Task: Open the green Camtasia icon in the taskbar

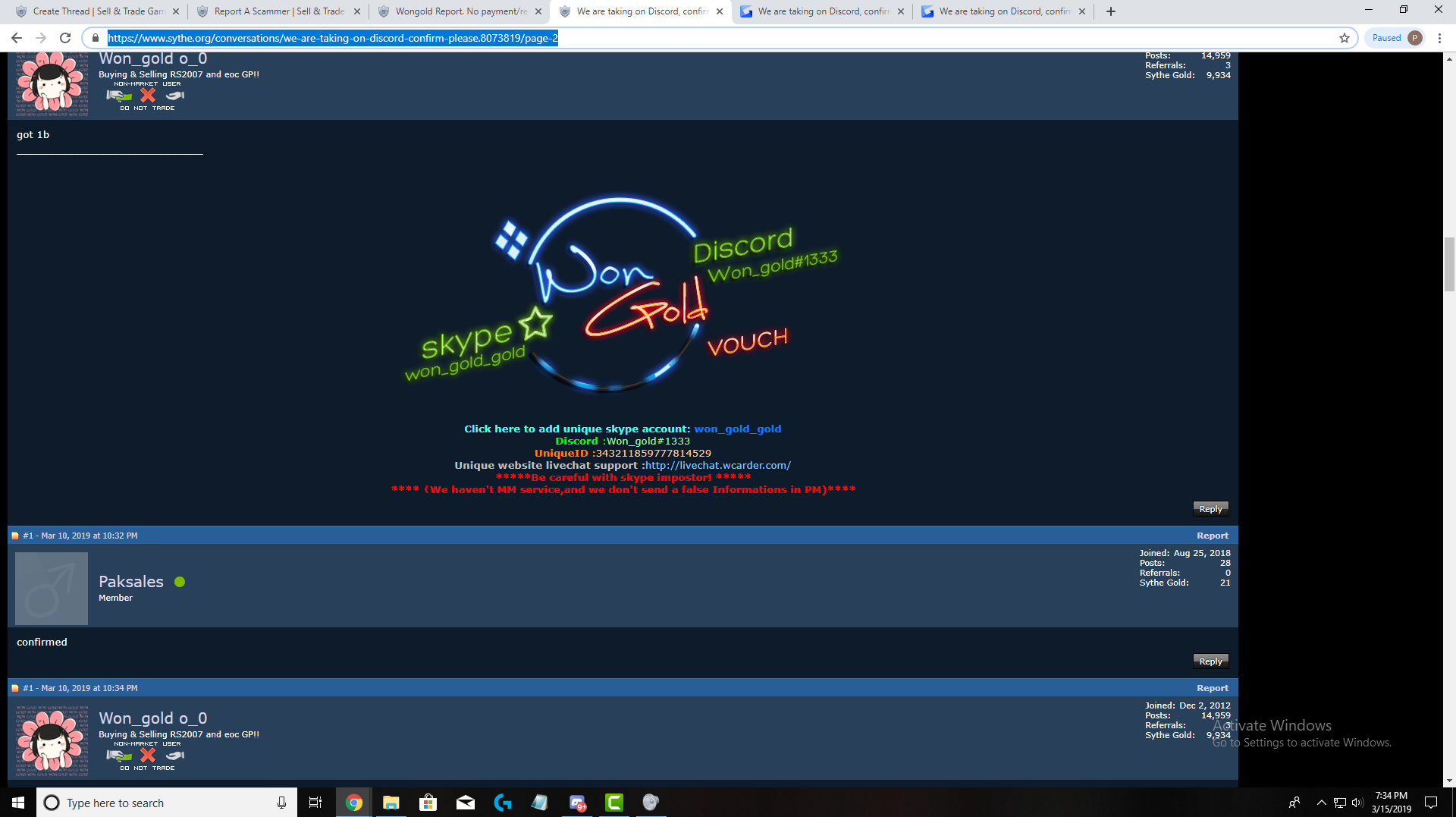Action: (x=613, y=803)
